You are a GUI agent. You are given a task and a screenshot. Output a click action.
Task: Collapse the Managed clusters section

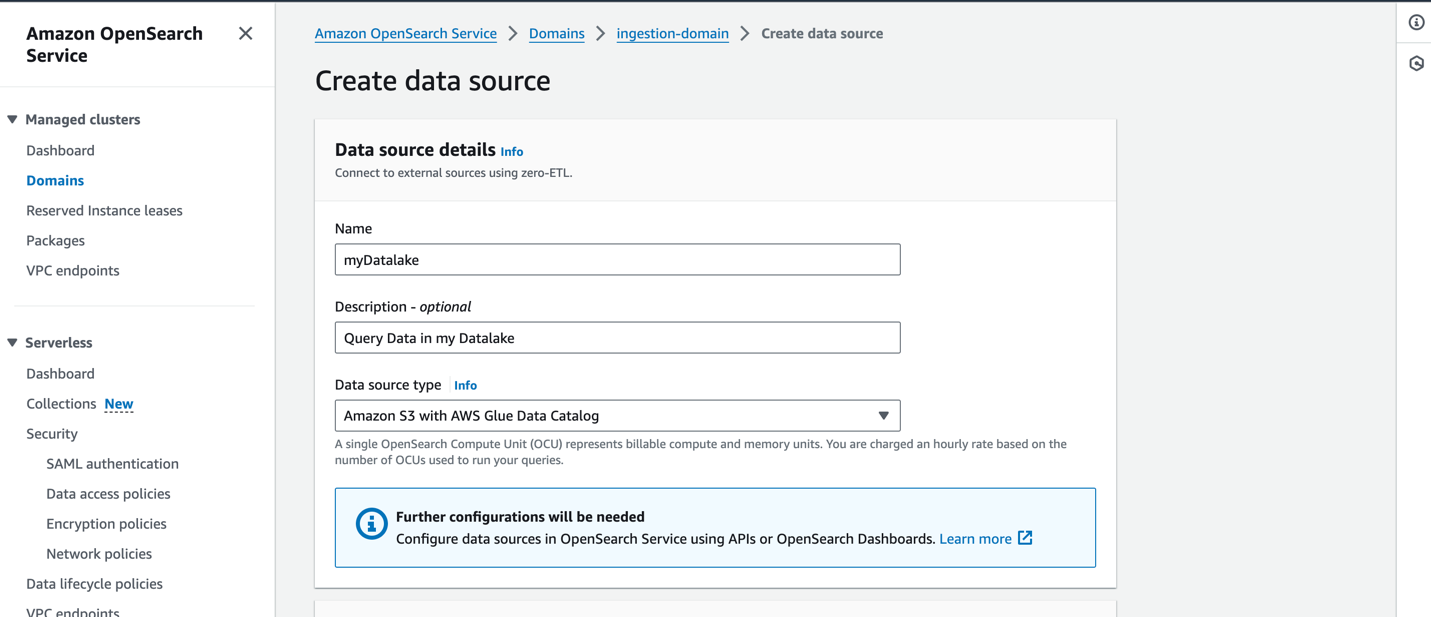13,119
